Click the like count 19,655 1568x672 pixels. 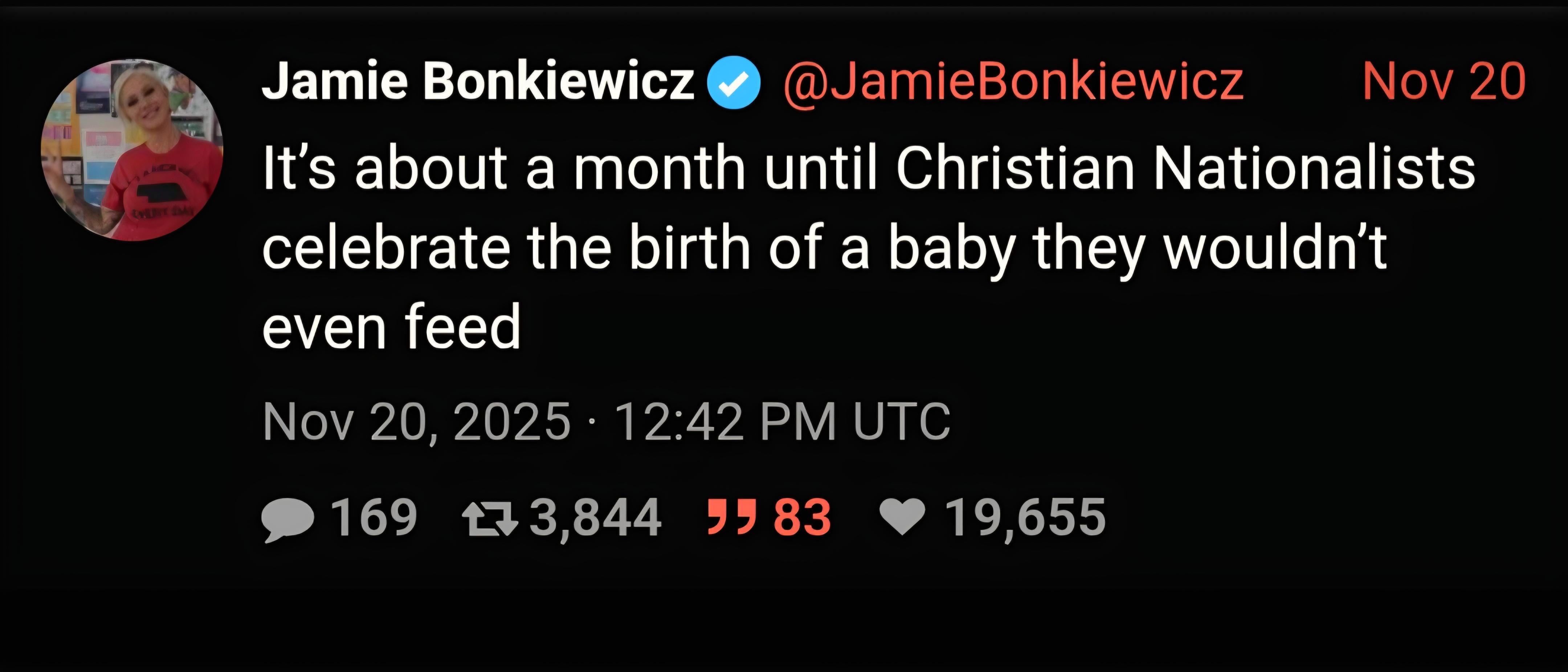coord(1025,518)
